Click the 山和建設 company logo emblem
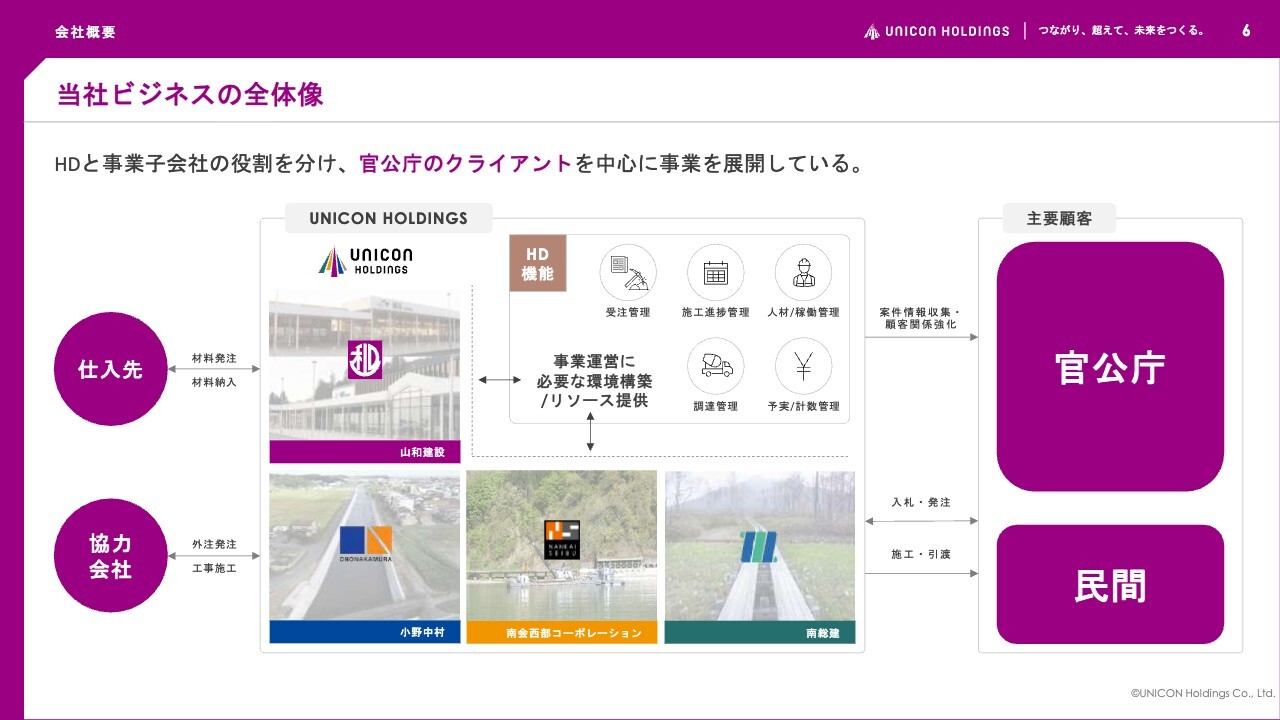The height and width of the screenshot is (720, 1280). pyautogui.click(x=365, y=360)
